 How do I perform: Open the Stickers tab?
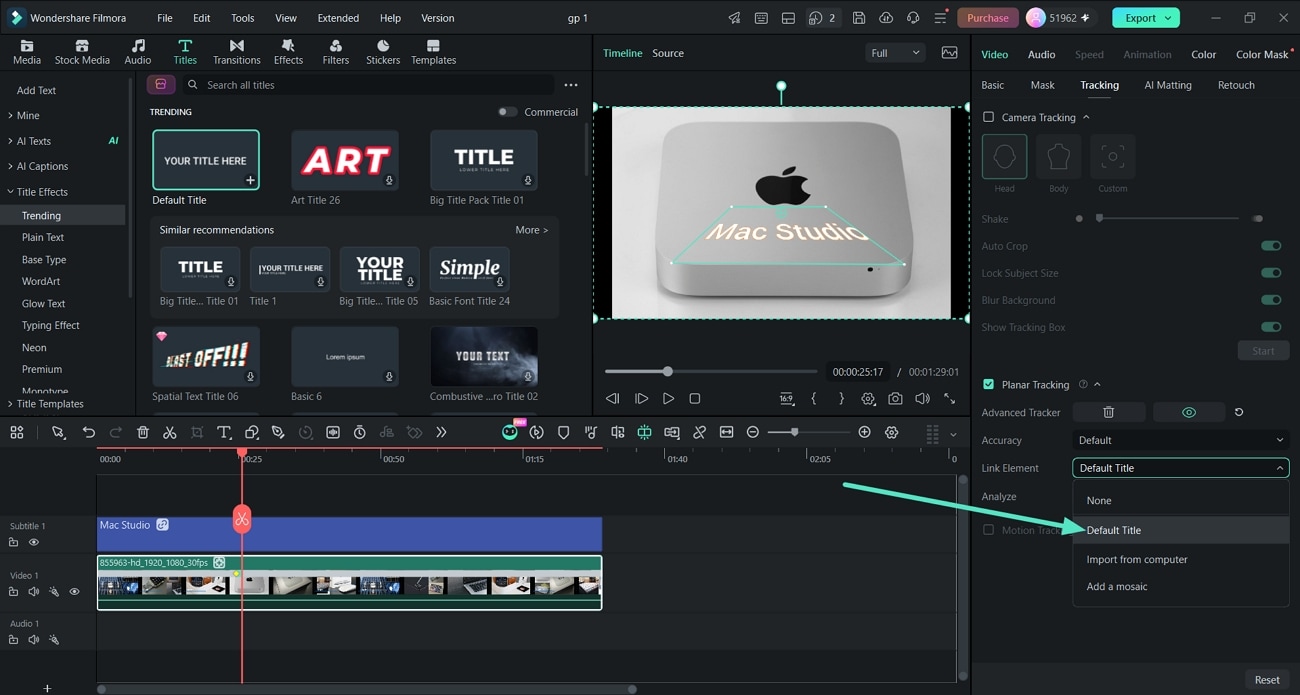pyautogui.click(x=383, y=52)
